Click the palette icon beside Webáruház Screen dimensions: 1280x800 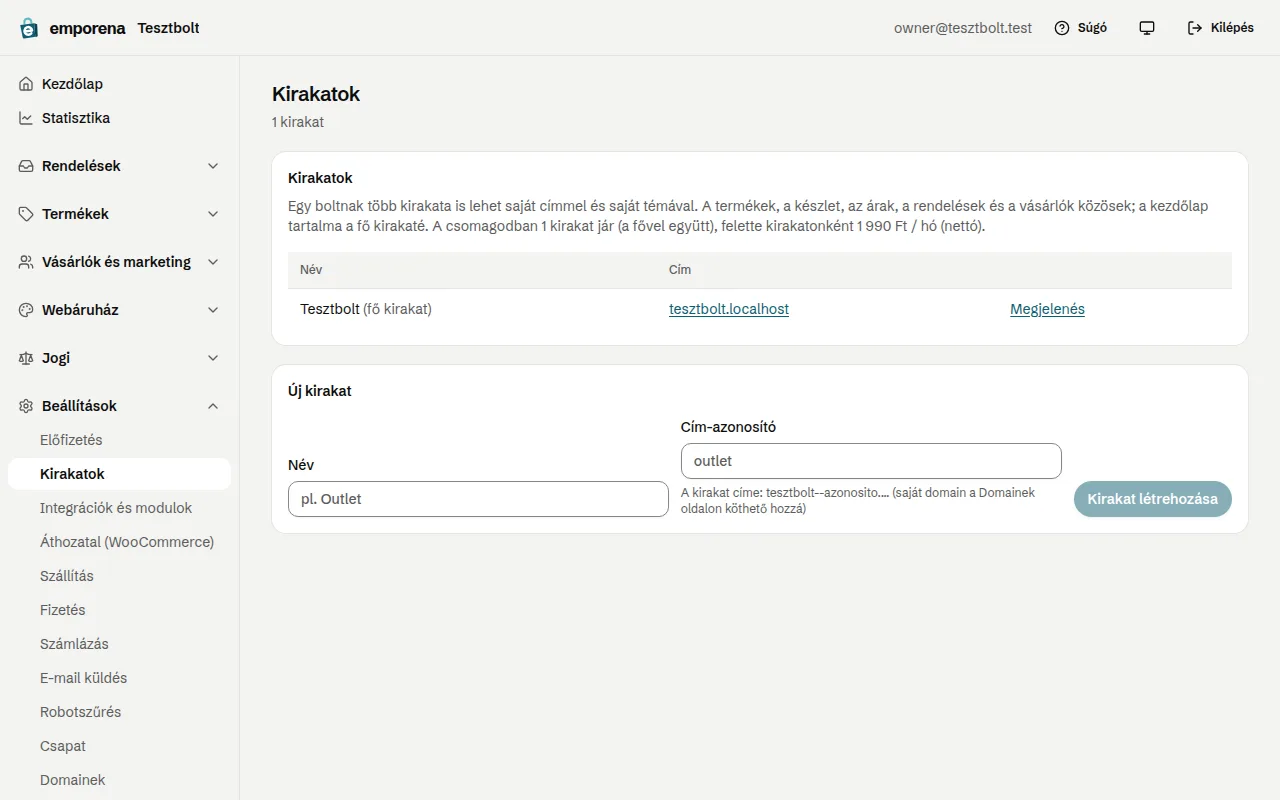coord(26,310)
